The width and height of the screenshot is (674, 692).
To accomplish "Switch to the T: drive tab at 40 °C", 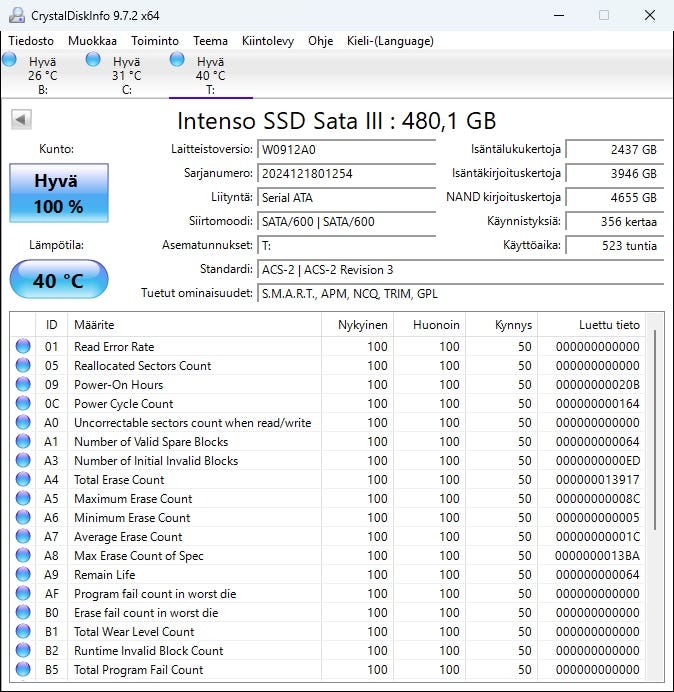I will [x=210, y=75].
